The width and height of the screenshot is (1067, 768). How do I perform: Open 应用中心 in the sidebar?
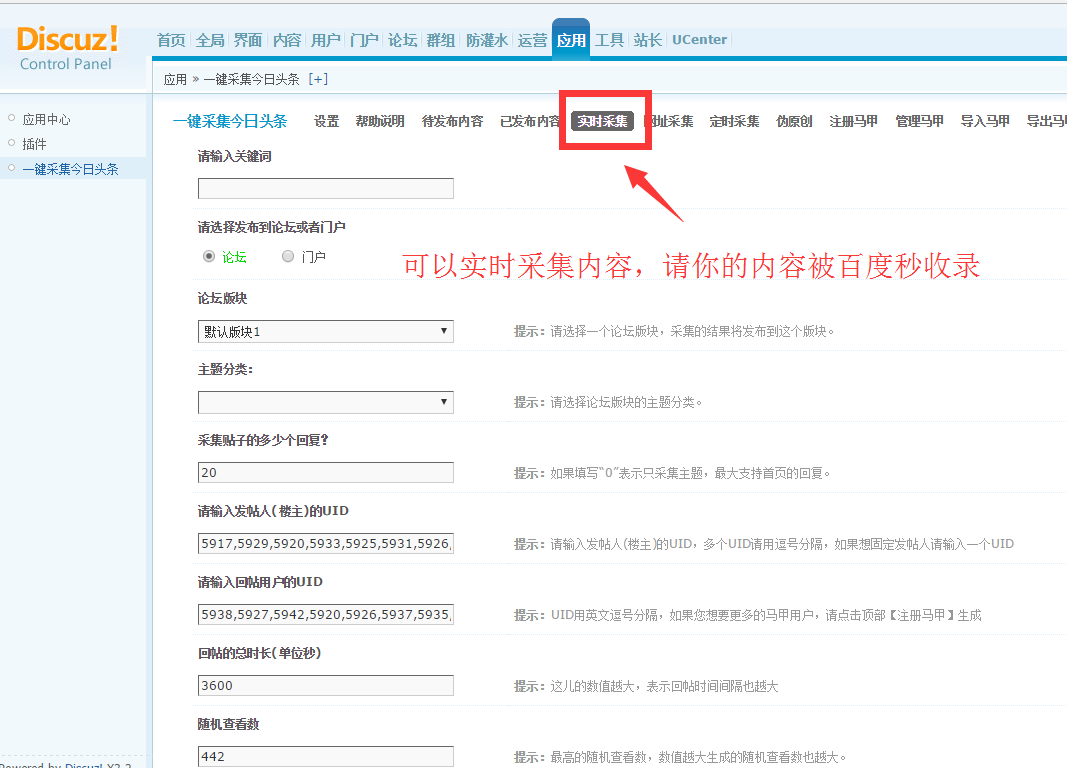tap(46, 119)
